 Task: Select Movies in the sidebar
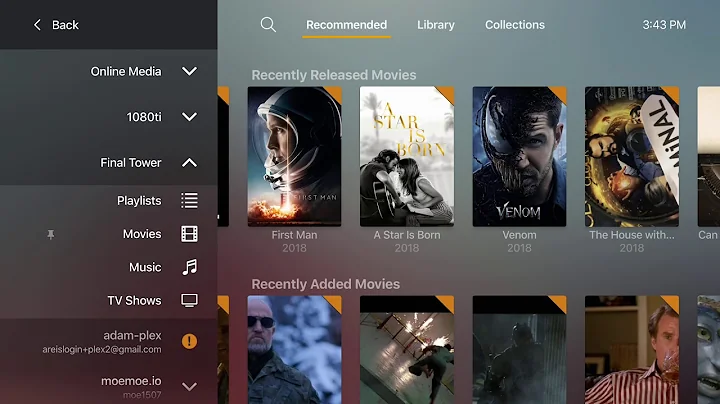142,234
